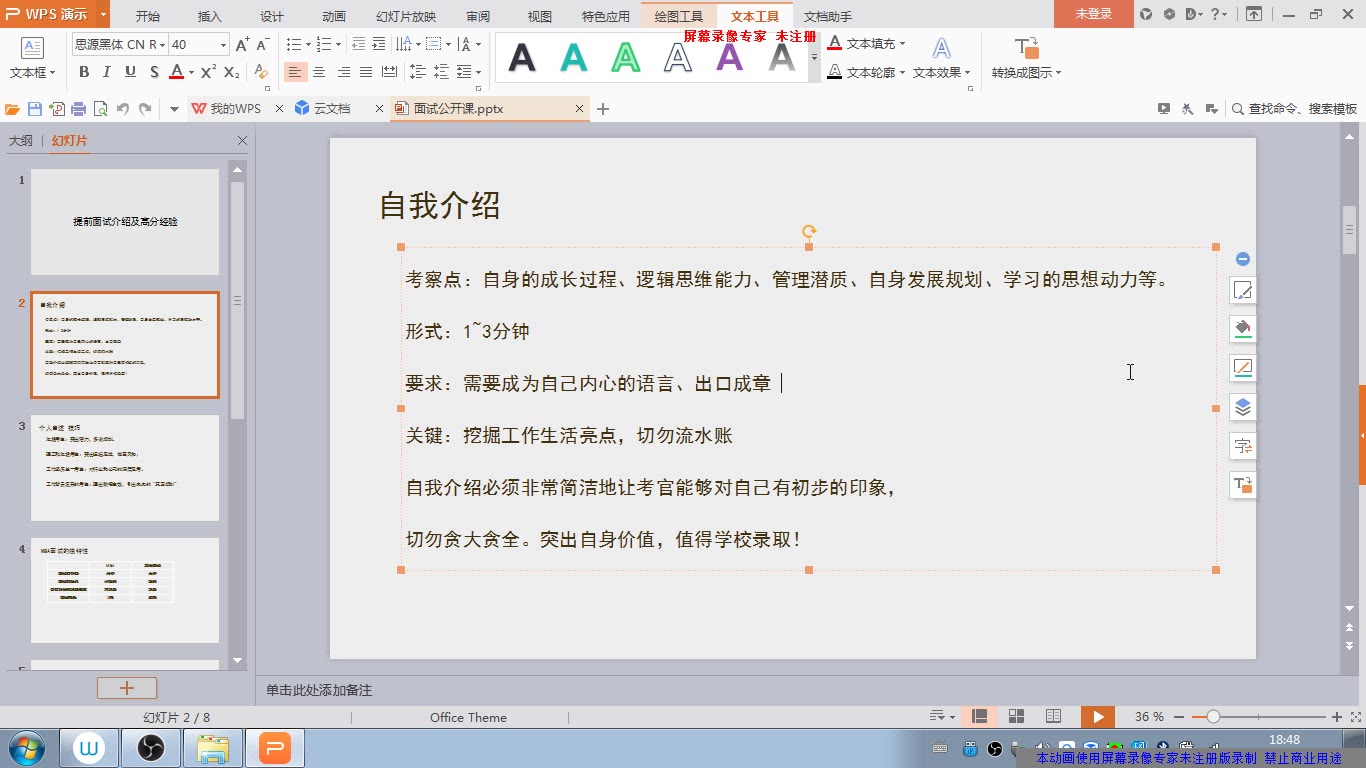Open numbered list dropdown arrow
The image size is (1366, 768).
click(x=338, y=44)
